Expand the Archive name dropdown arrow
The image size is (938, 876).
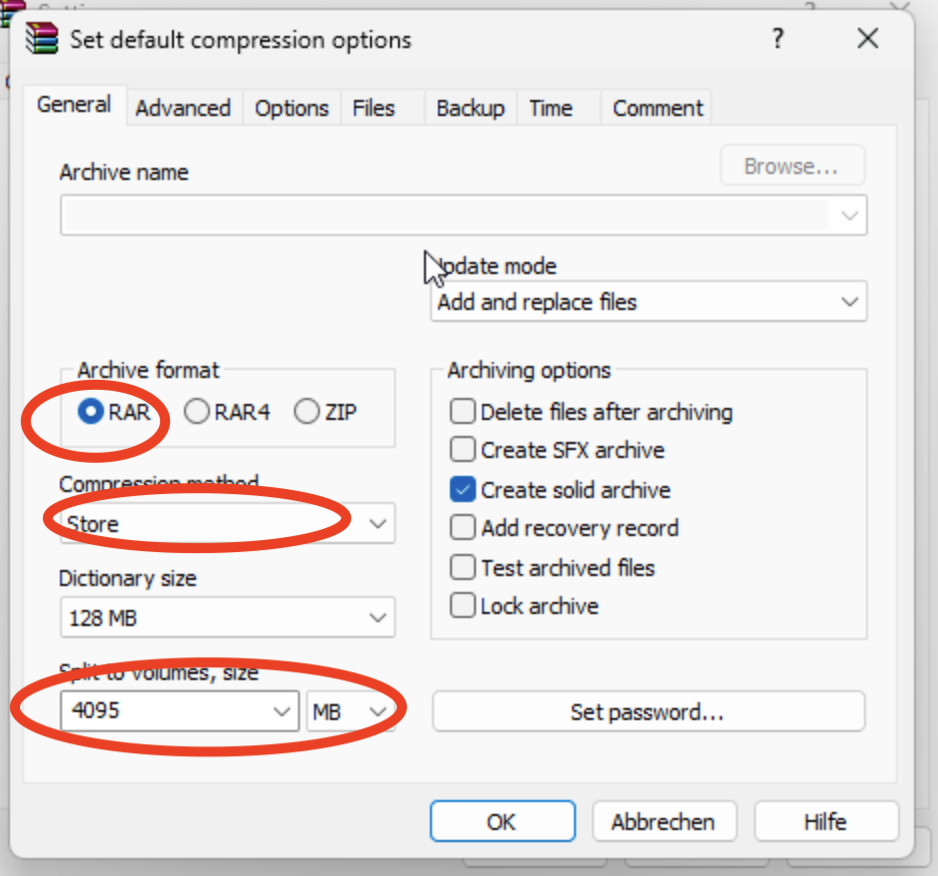(x=849, y=215)
